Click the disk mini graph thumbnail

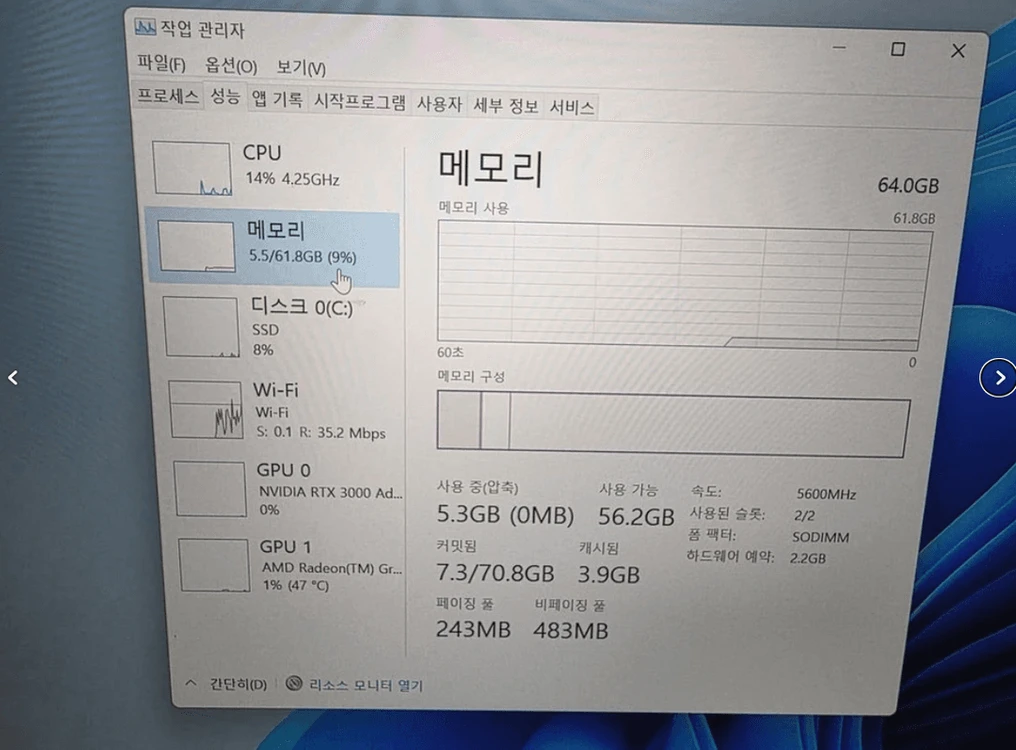[x=202, y=327]
